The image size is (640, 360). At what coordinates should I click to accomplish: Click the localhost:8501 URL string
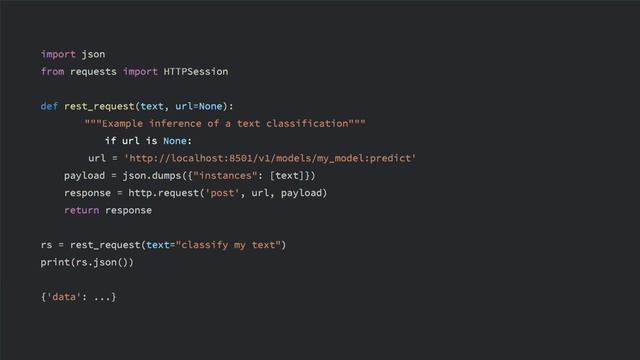(270, 158)
